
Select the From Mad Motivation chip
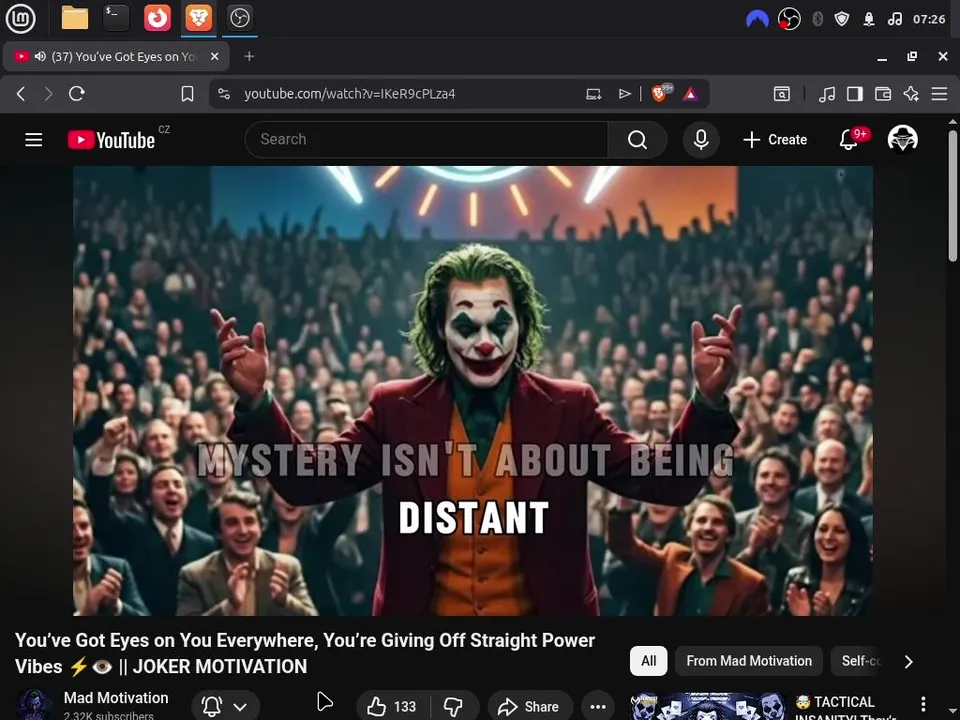(x=749, y=661)
